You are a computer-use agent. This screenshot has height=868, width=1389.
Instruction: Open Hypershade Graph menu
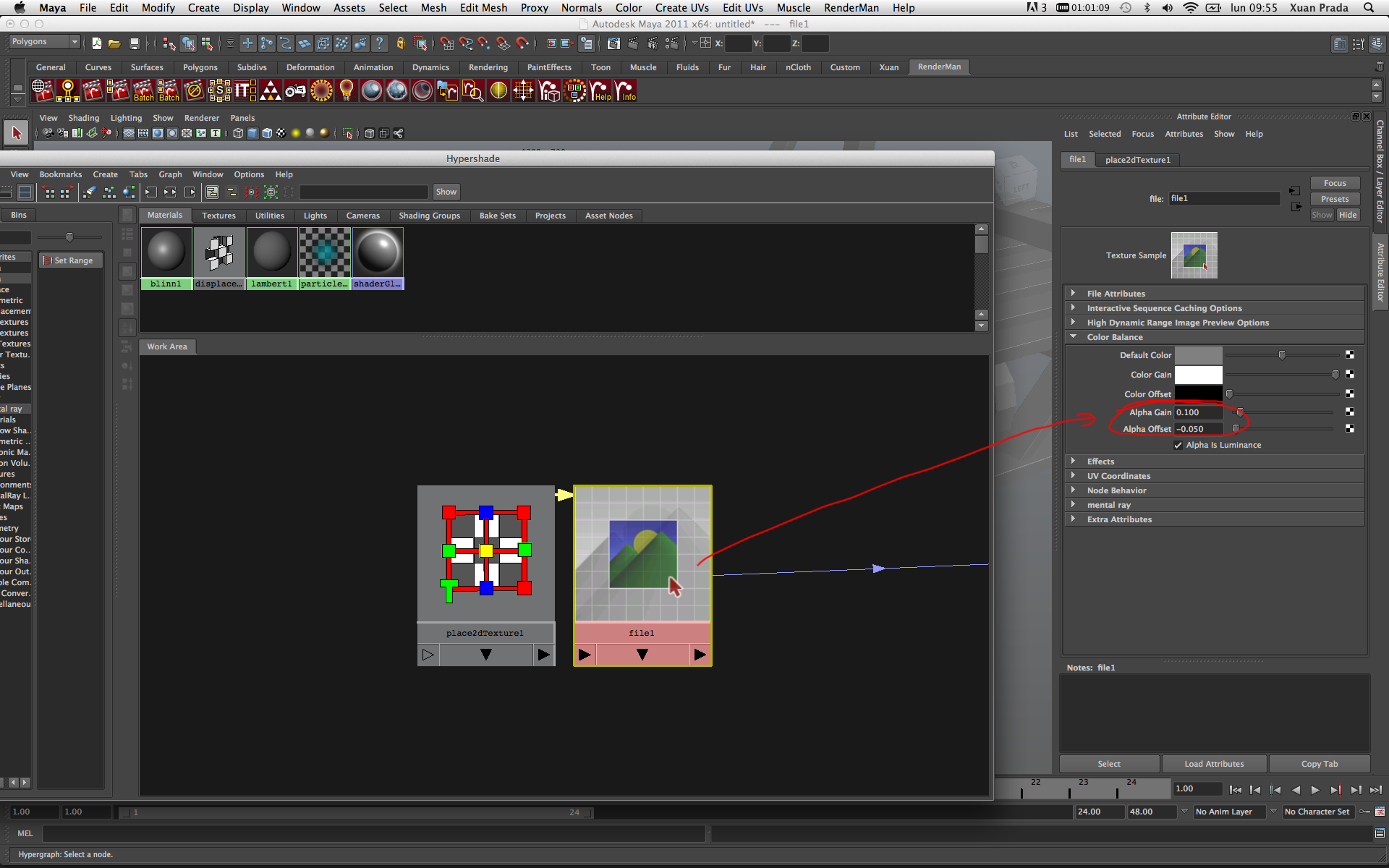point(170,174)
